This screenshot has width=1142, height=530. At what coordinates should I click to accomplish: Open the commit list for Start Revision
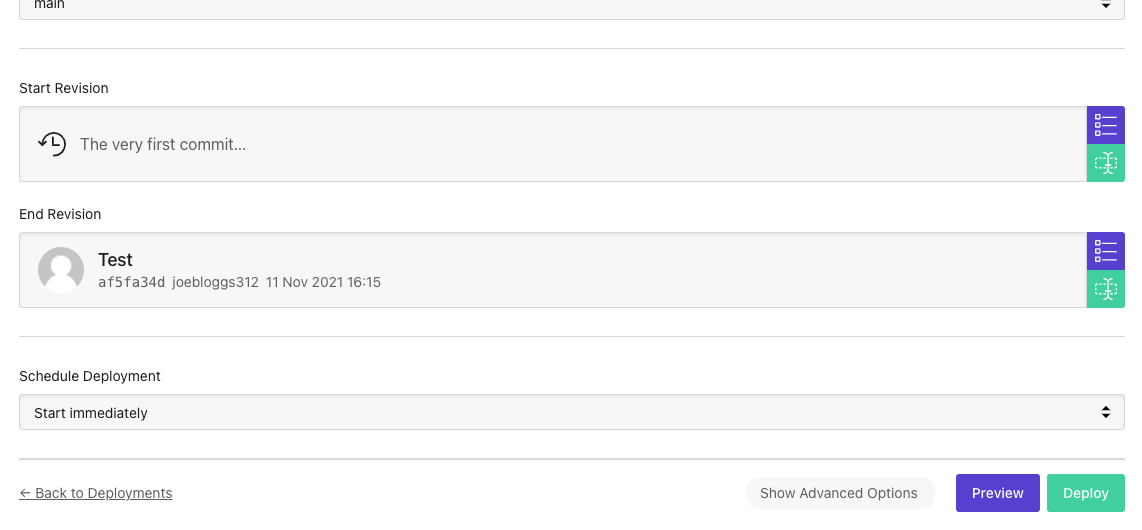[1105, 125]
